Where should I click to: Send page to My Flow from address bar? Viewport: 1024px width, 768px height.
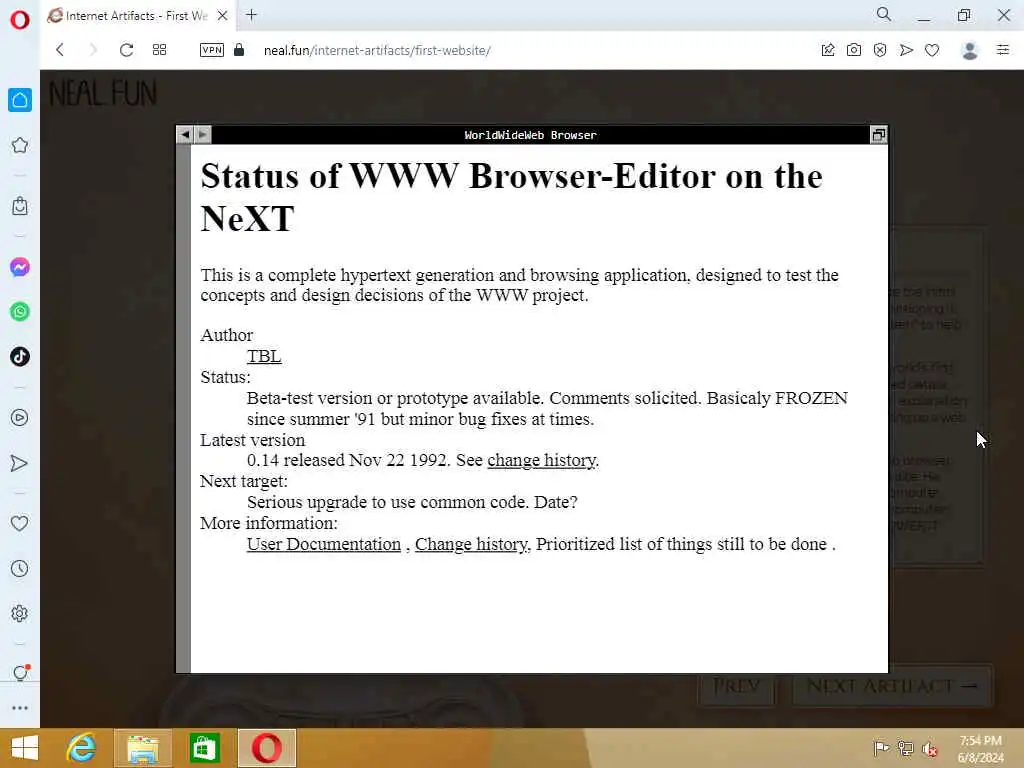click(x=906, y=50)
